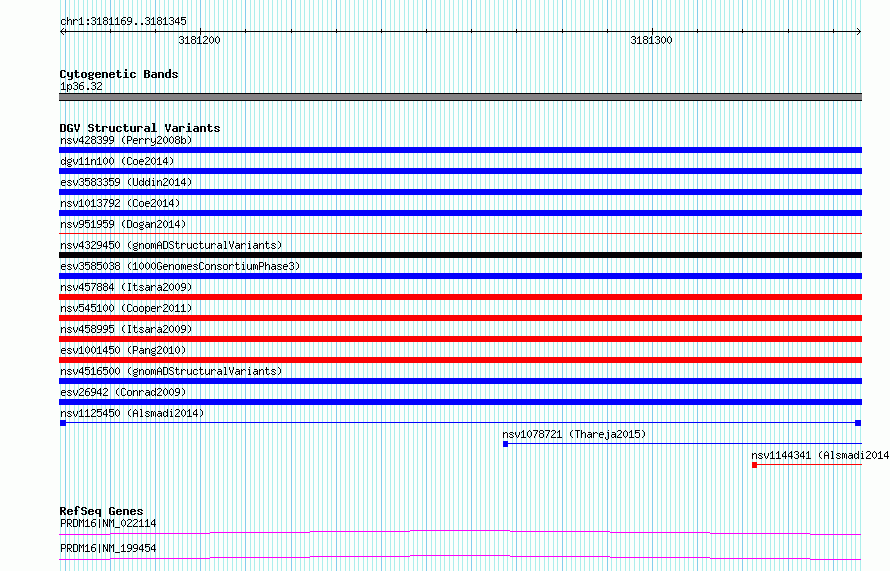Click the red bar under nsv545100
The height and width of the screenshot is (571, 890).
tap(460, 318)
